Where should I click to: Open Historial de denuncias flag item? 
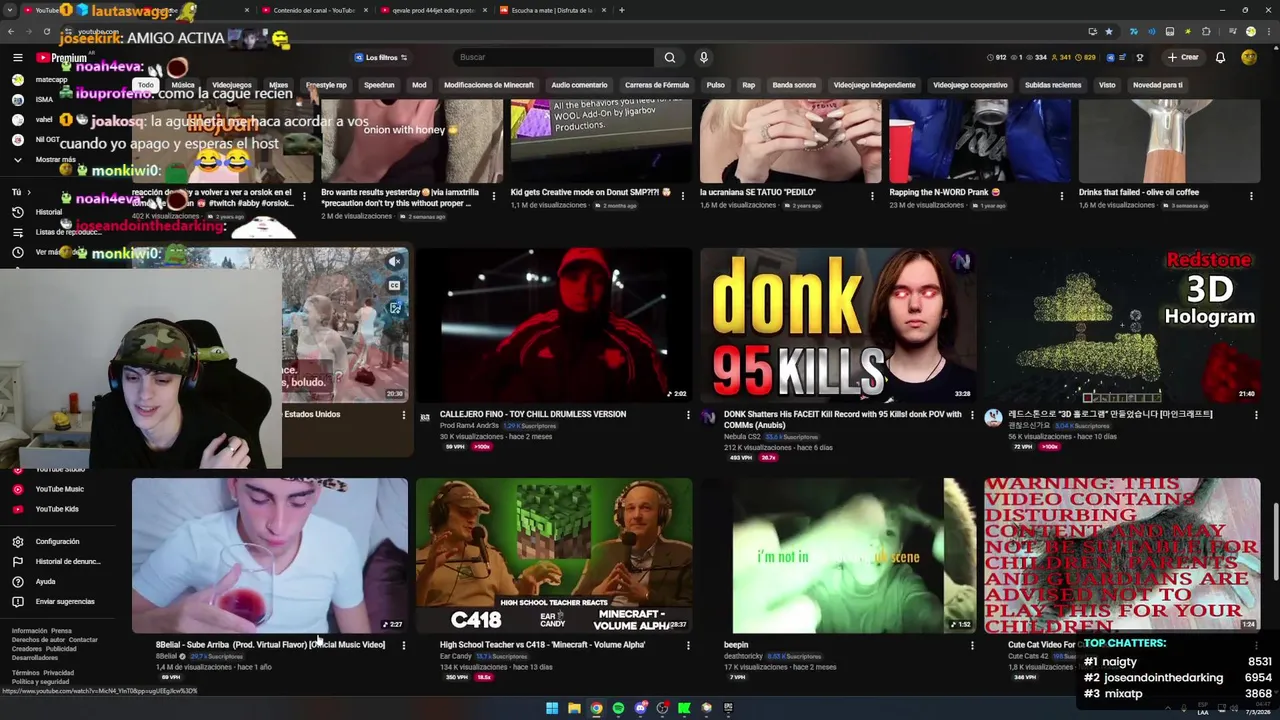pyautogui.click(x=57, y=561)
